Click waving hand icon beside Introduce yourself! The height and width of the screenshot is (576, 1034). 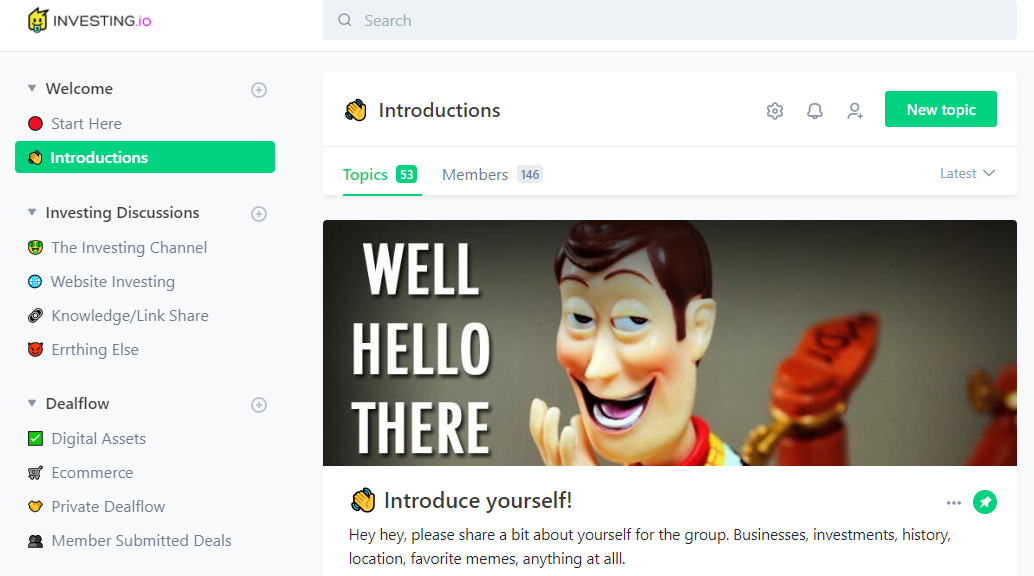tap(363, 501)
